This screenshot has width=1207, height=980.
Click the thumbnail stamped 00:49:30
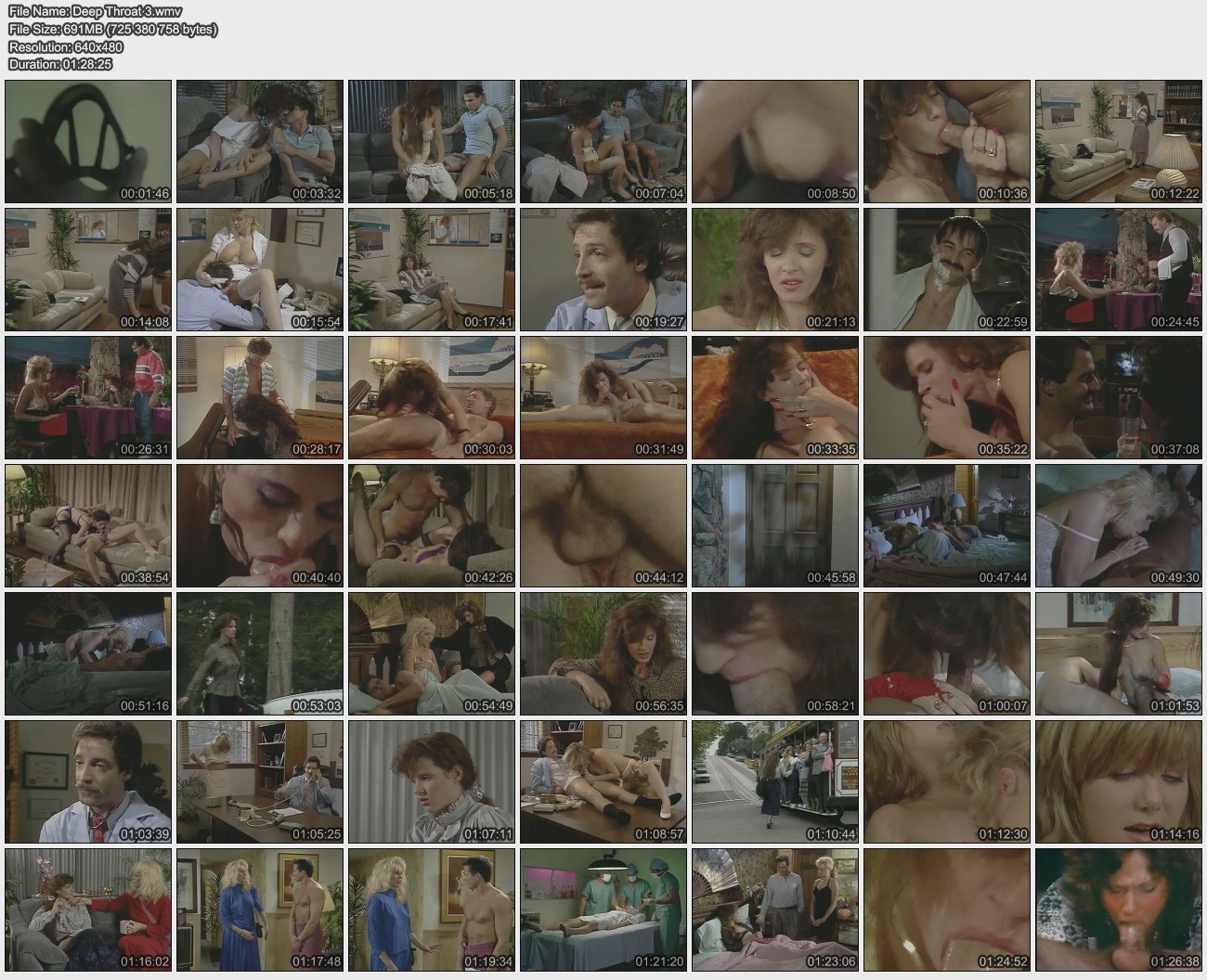(x=1119, y=525)
